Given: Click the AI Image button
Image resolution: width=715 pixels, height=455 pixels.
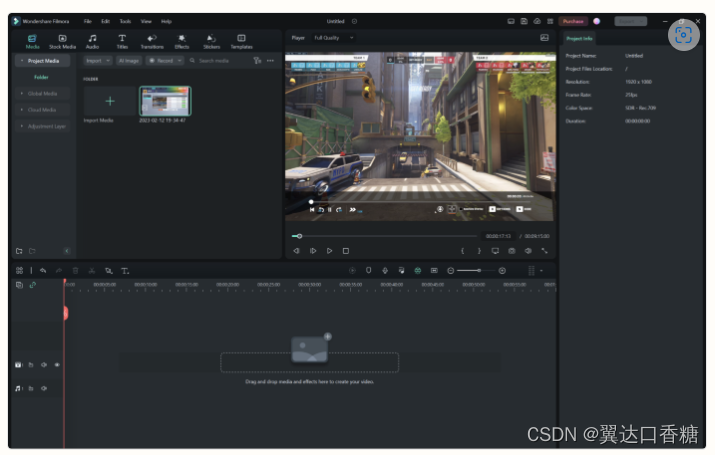Looking at the screenshot, I should (x=129, y=61).
